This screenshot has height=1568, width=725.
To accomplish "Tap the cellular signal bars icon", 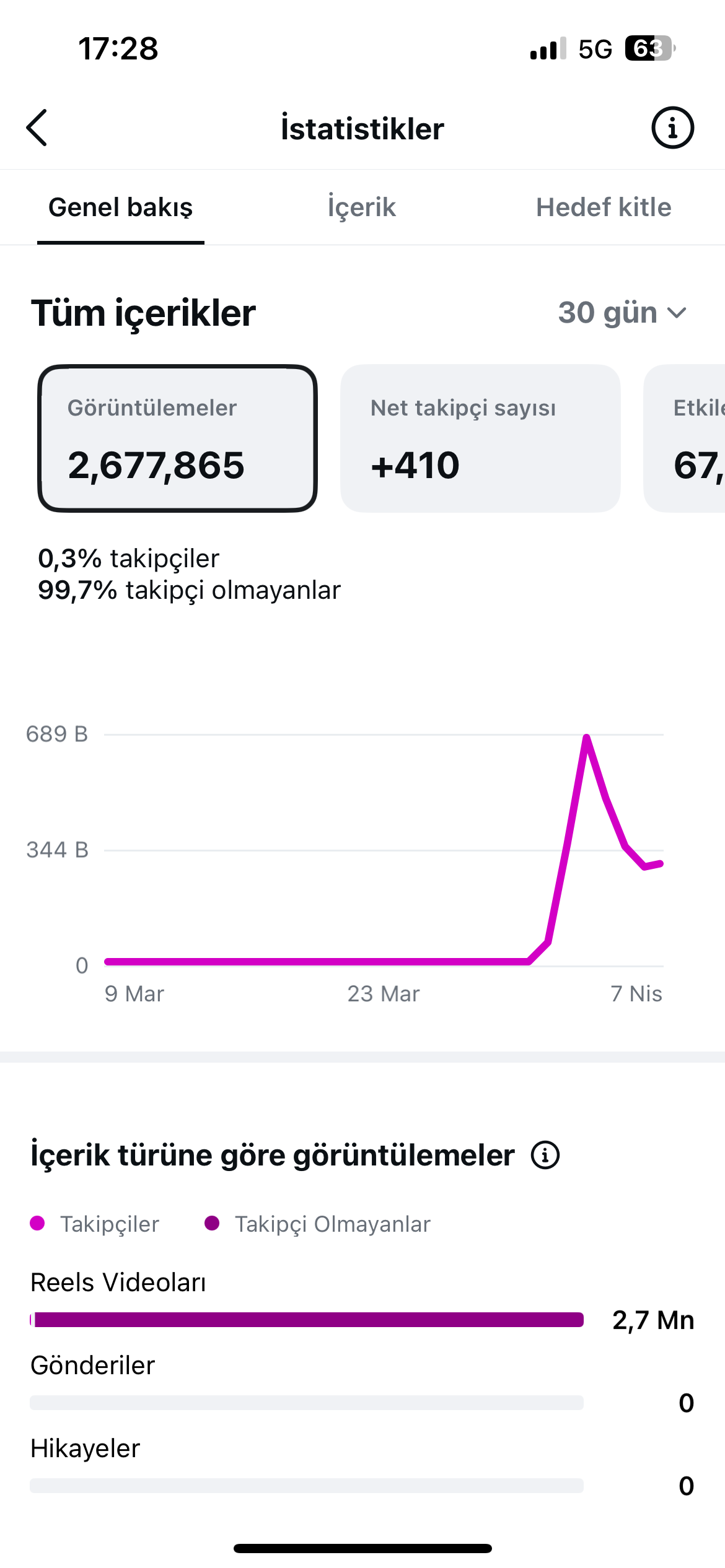I will click(548, 48).
